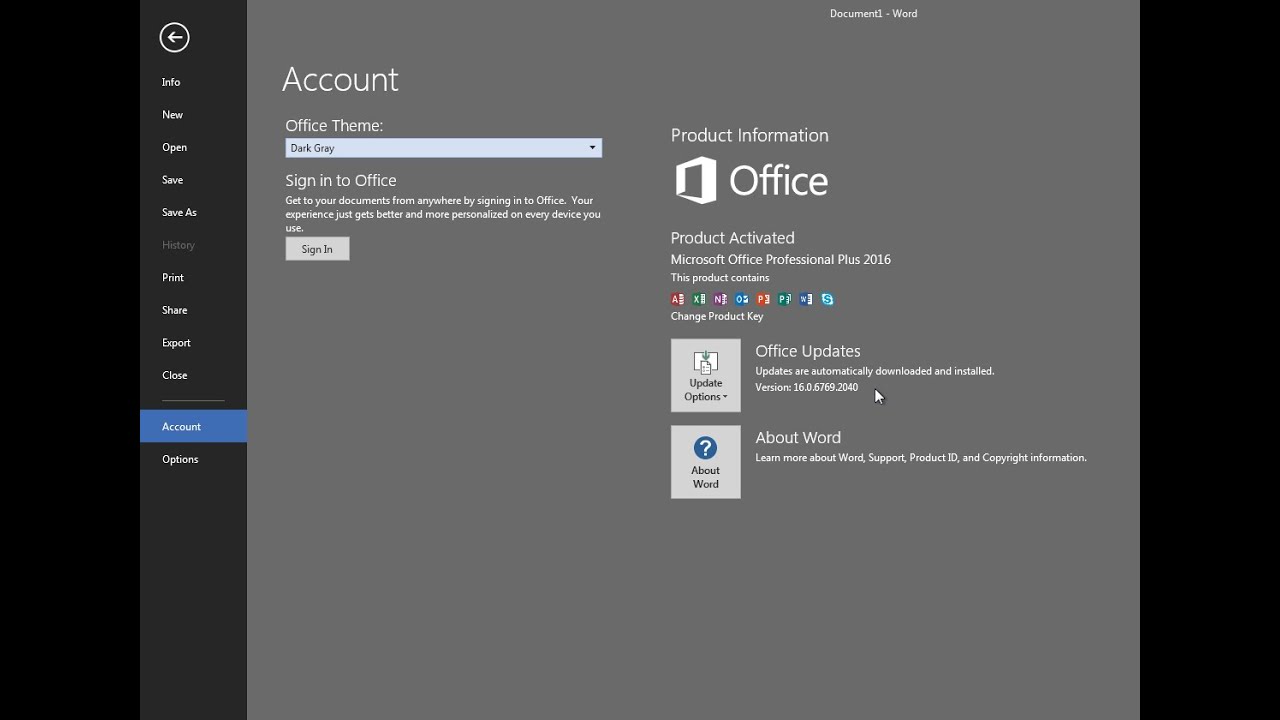Screen dimensions: 1280x720
Task: Click the Product Information heading
Action: pyautogui.click(x=749, y=135)
